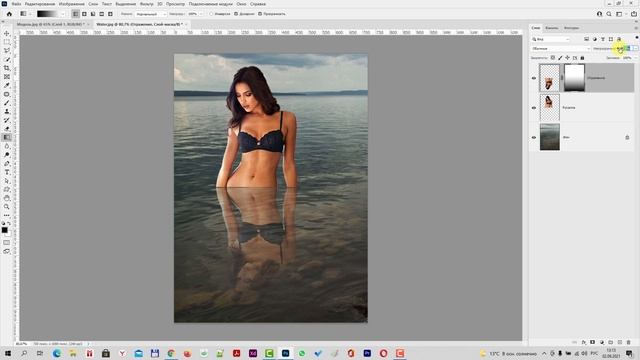Click the Home icon in options bar
This screenshot has width=640, height=360.
[x=9, y=14]
